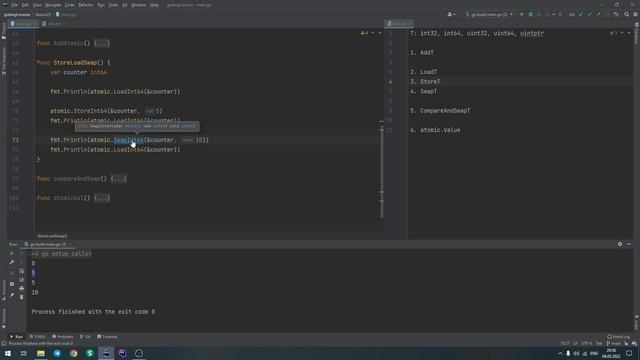Run the go build main.go configuration
640x360 pixels.
click(522, 14)
